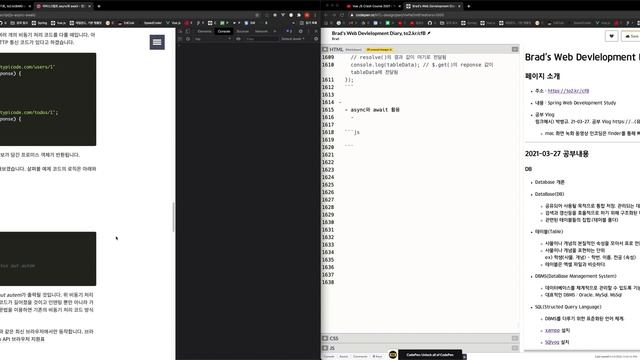Clear the console output
Image resolution: width=640 pixels, height=360 pixels.
(188, 39)
